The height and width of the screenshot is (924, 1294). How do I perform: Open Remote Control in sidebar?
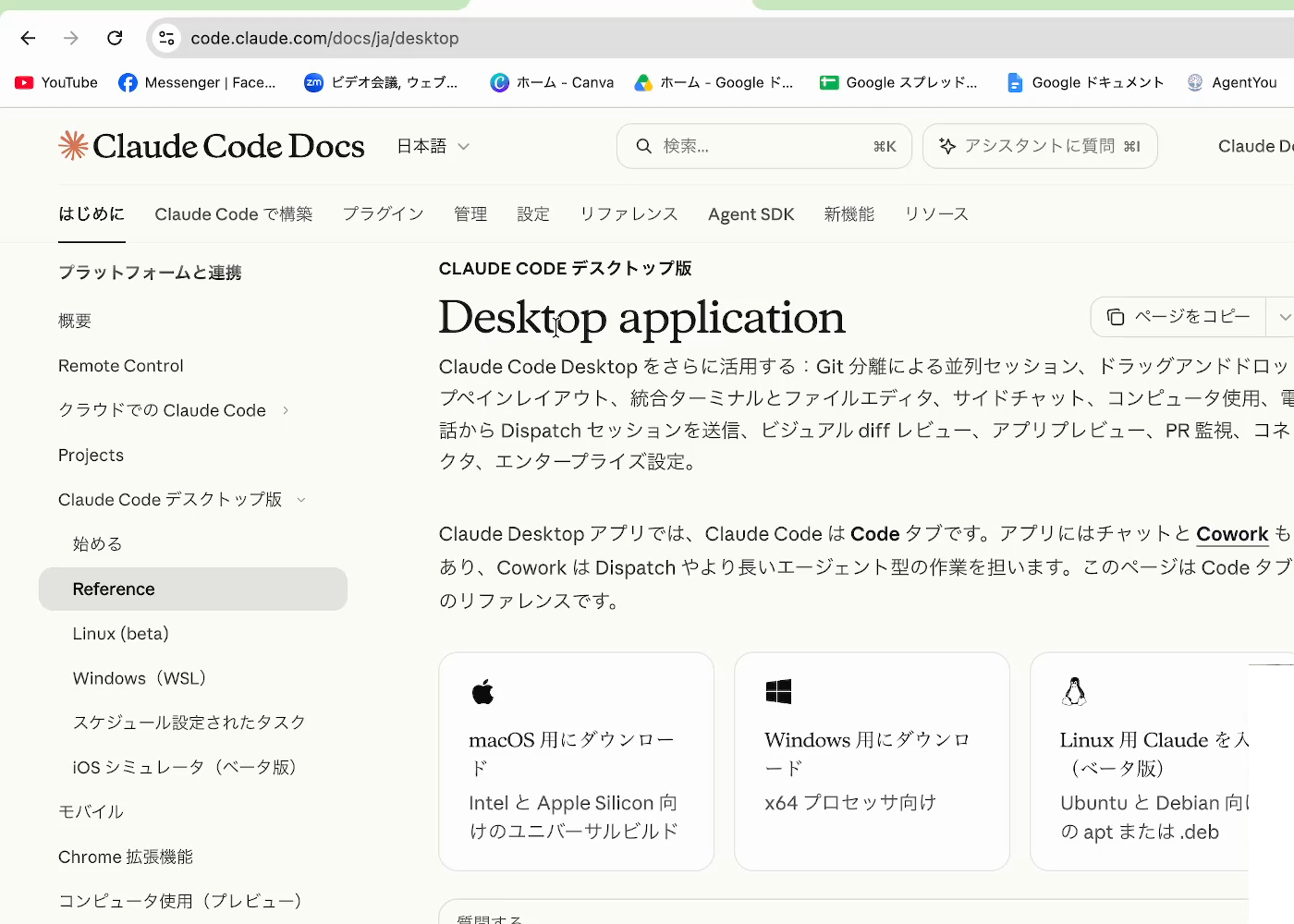tap(121, 366)
